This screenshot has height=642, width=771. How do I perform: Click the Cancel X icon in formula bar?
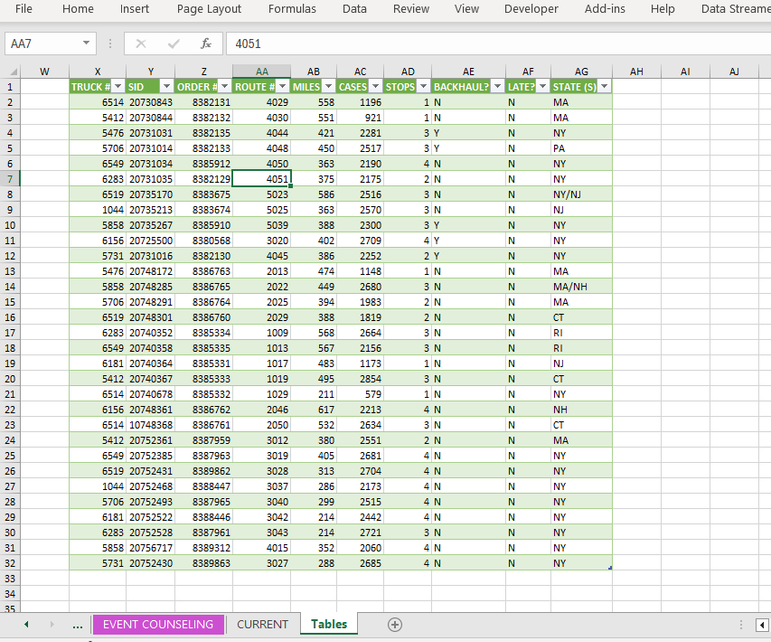(x=141, y=44)
